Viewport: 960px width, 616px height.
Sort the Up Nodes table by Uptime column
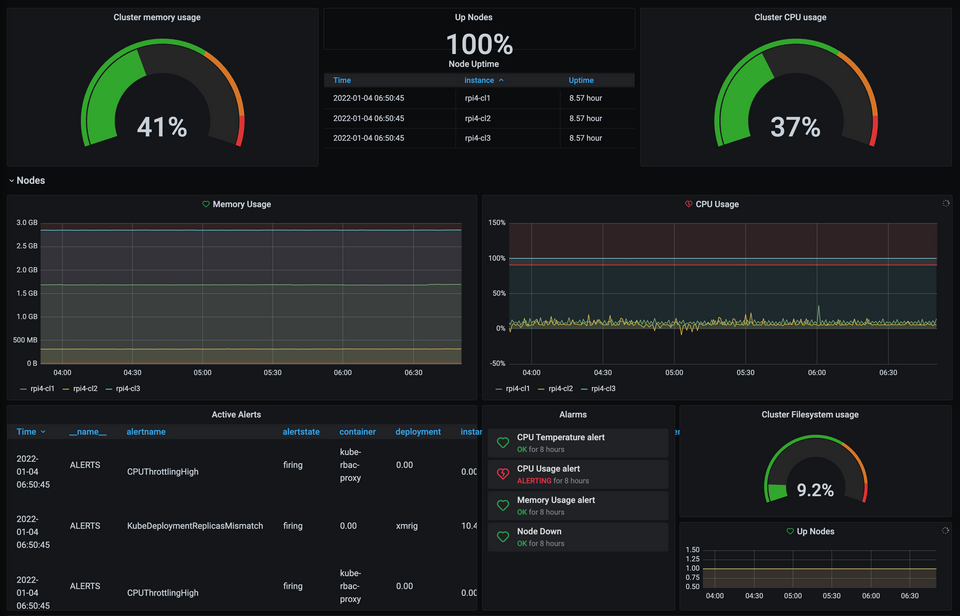(582, 80)
